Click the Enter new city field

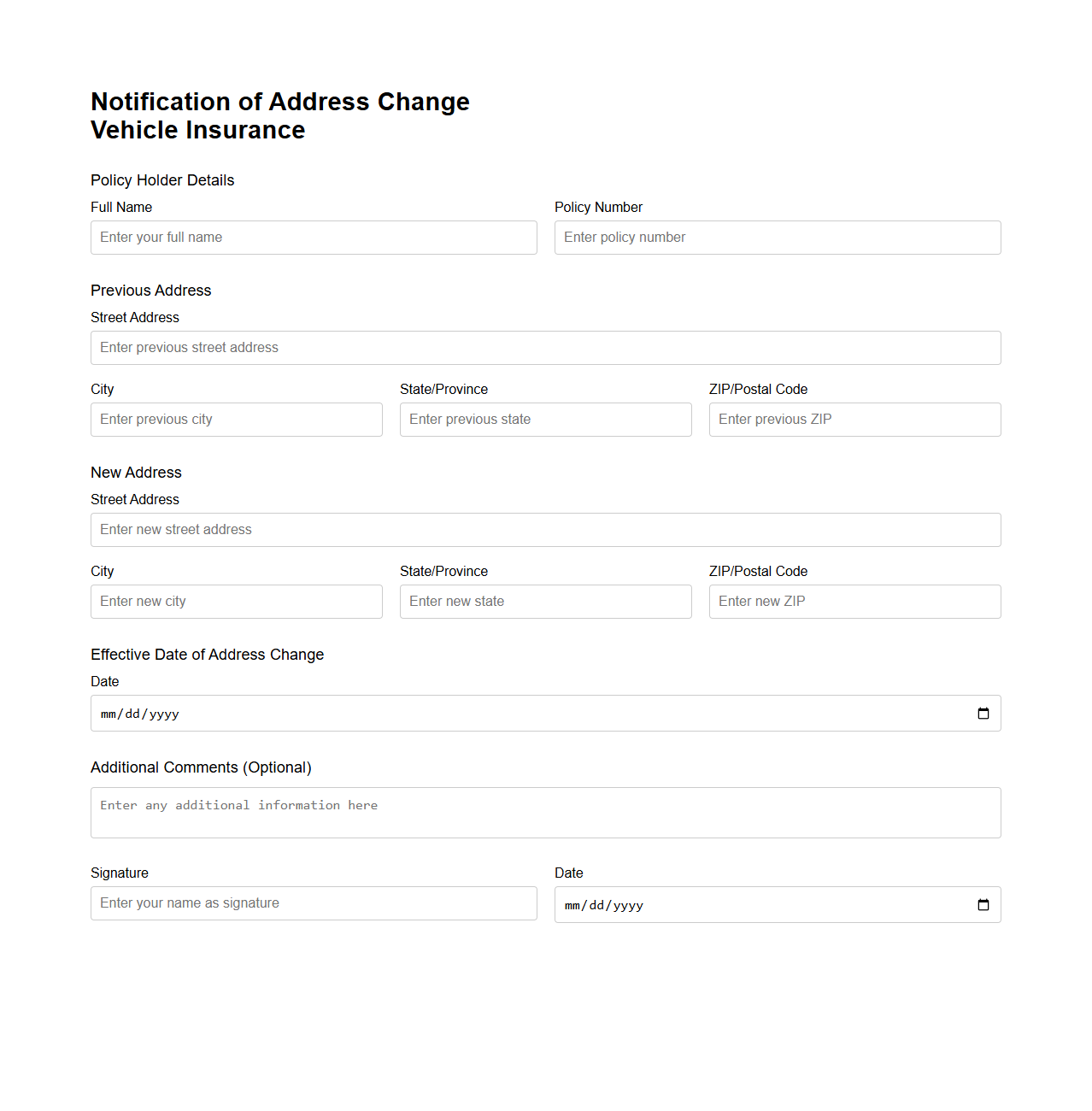click(x=236, y=601)
